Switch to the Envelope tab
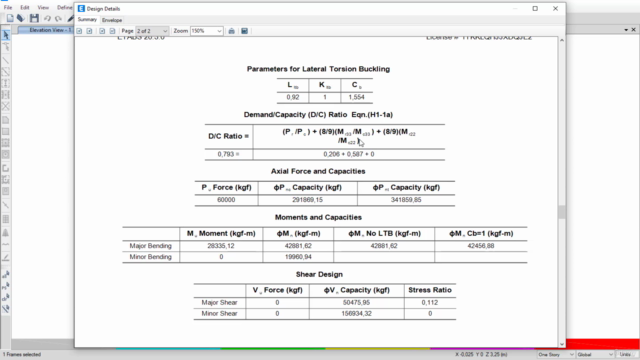This screenshot has width=640, height=360. 112,20
